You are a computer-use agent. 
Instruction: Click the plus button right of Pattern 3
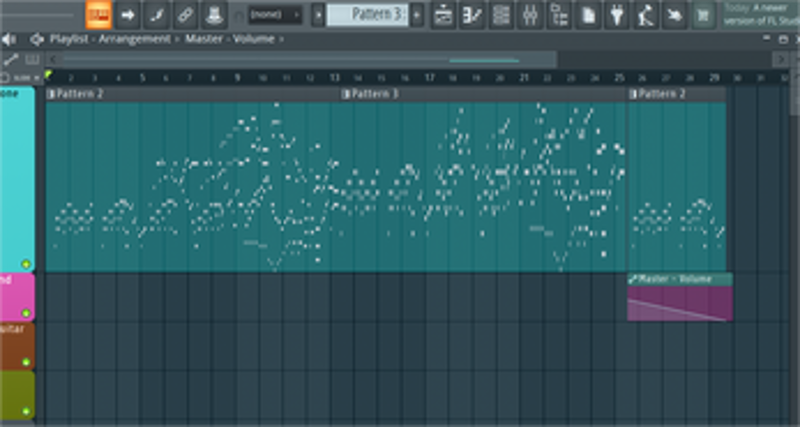tap(417, 15)
